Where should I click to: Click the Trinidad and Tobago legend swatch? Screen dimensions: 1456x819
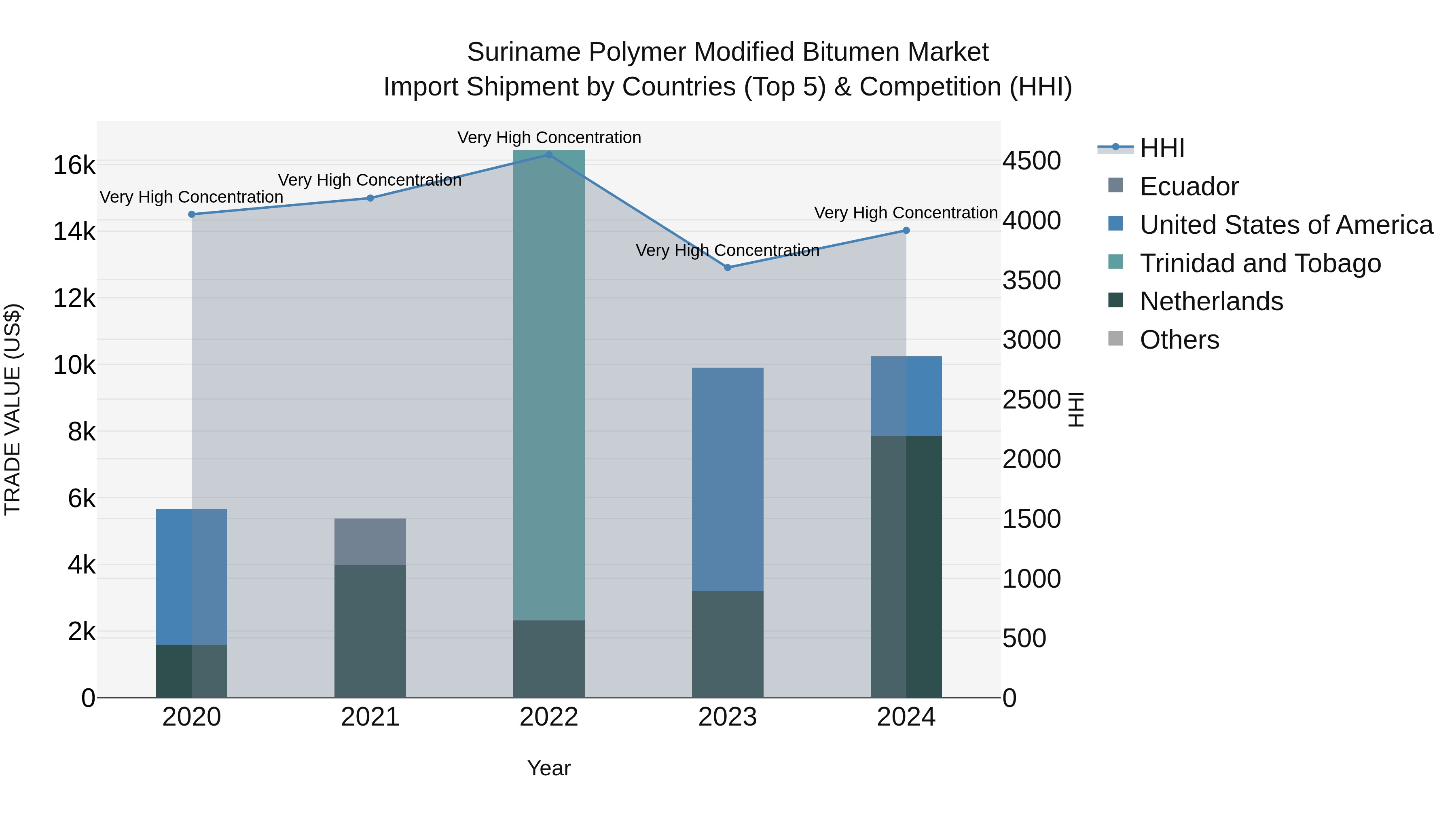1116,262
